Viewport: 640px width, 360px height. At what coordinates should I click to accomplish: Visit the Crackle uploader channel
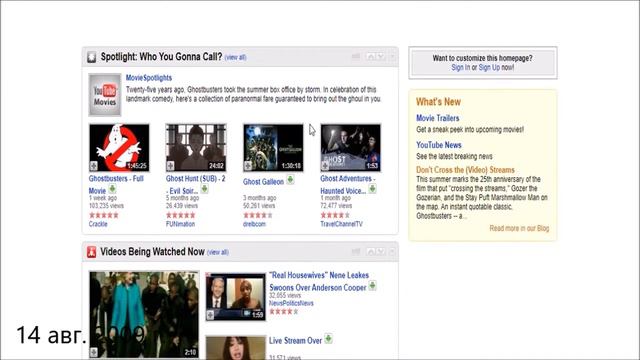[x=98, y=224]
